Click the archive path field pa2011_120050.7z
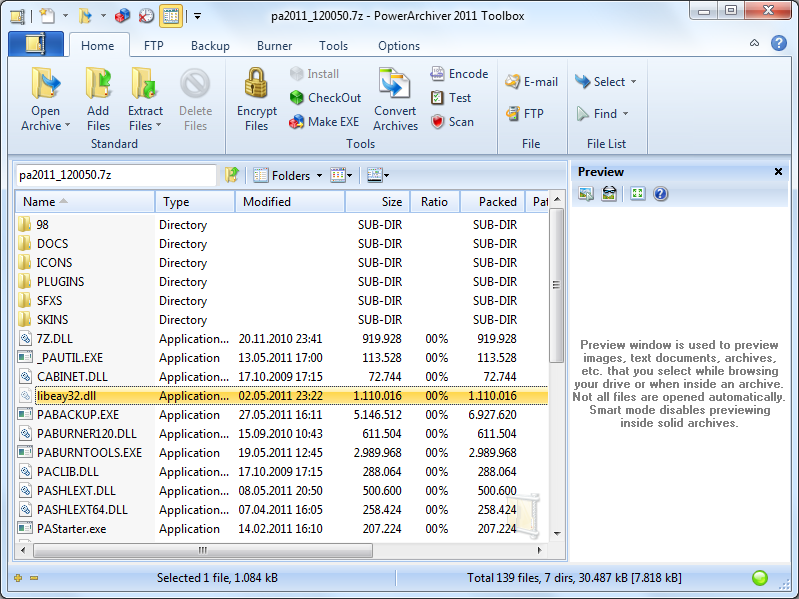 tap(116, 175)
